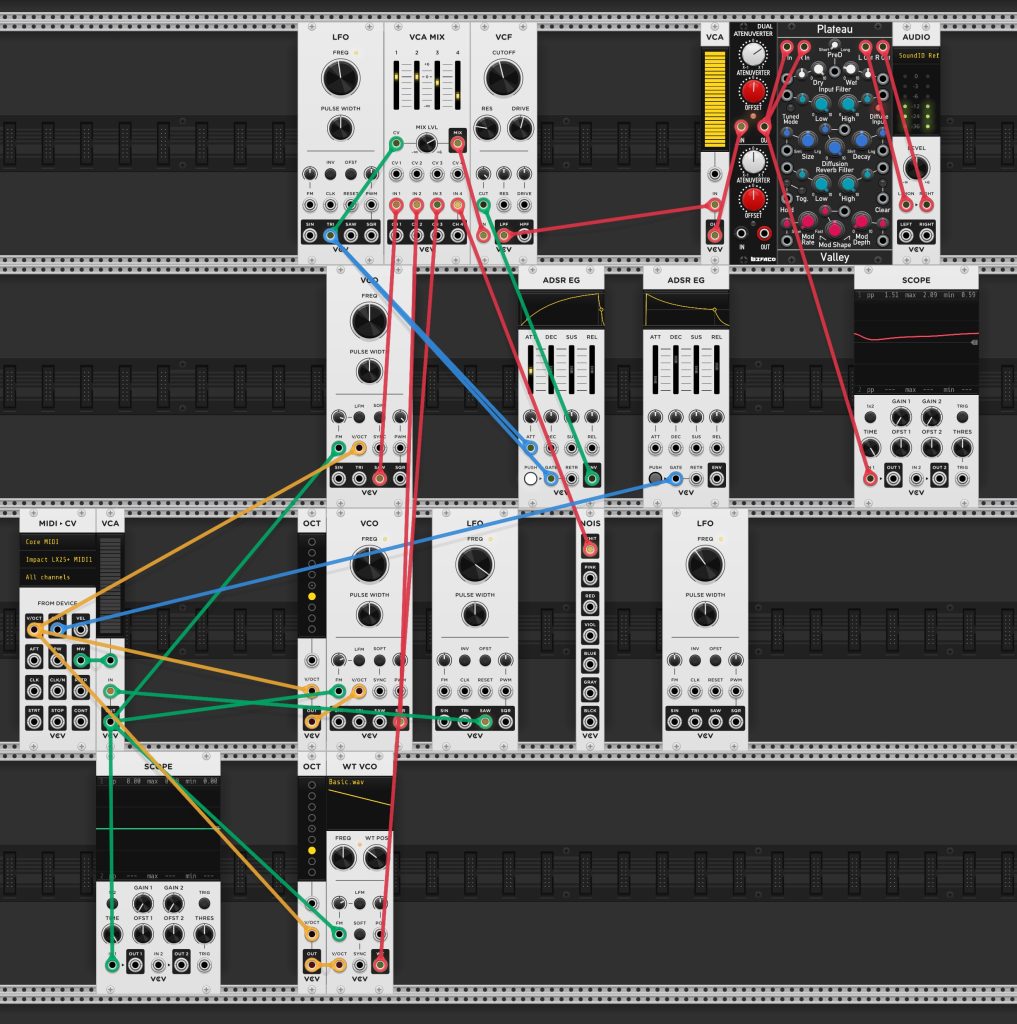1017x1024 pixels.
Task: Click the CV 1 input jack on VCA MIX
Action: point(396,174)
